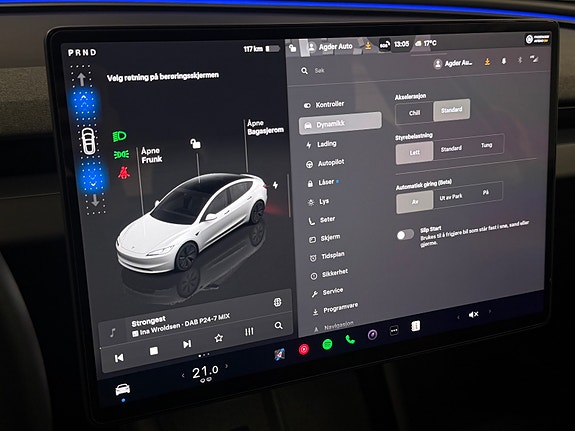Tap the orange download icon in settings header

(x=487, y=62)
